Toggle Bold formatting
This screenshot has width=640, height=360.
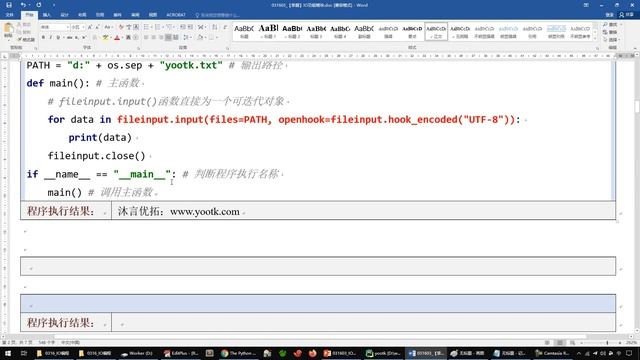[43, 38]
